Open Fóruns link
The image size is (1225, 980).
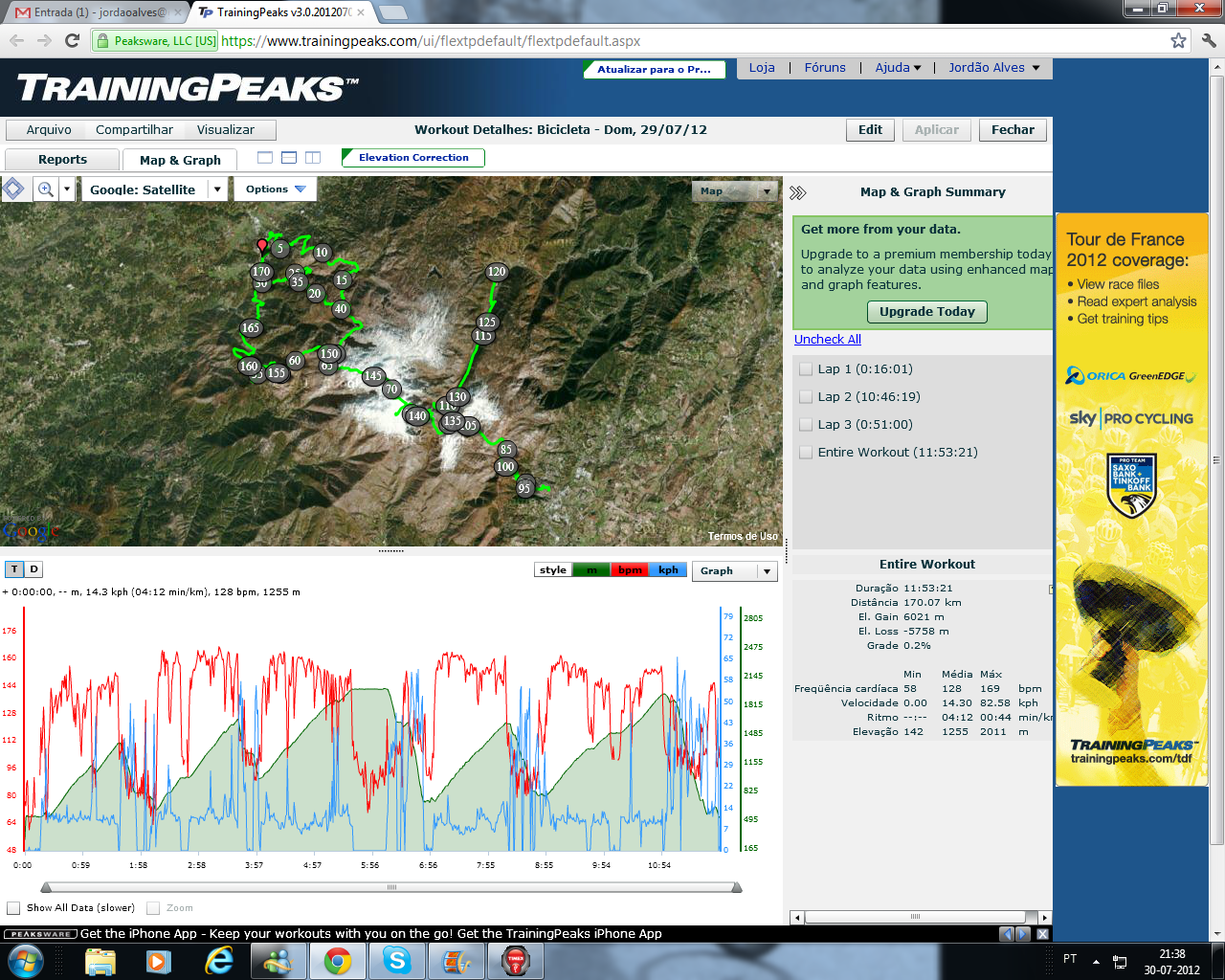click(x=825, y=68)
